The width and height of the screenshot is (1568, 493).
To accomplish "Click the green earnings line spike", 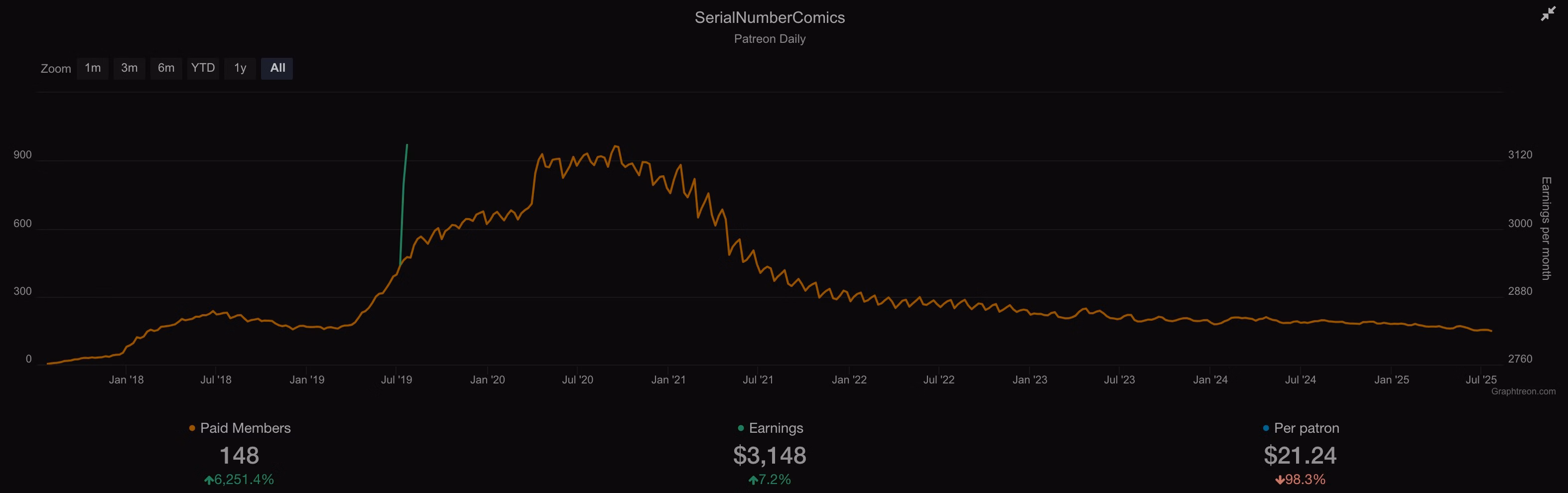I will point(403,195).
